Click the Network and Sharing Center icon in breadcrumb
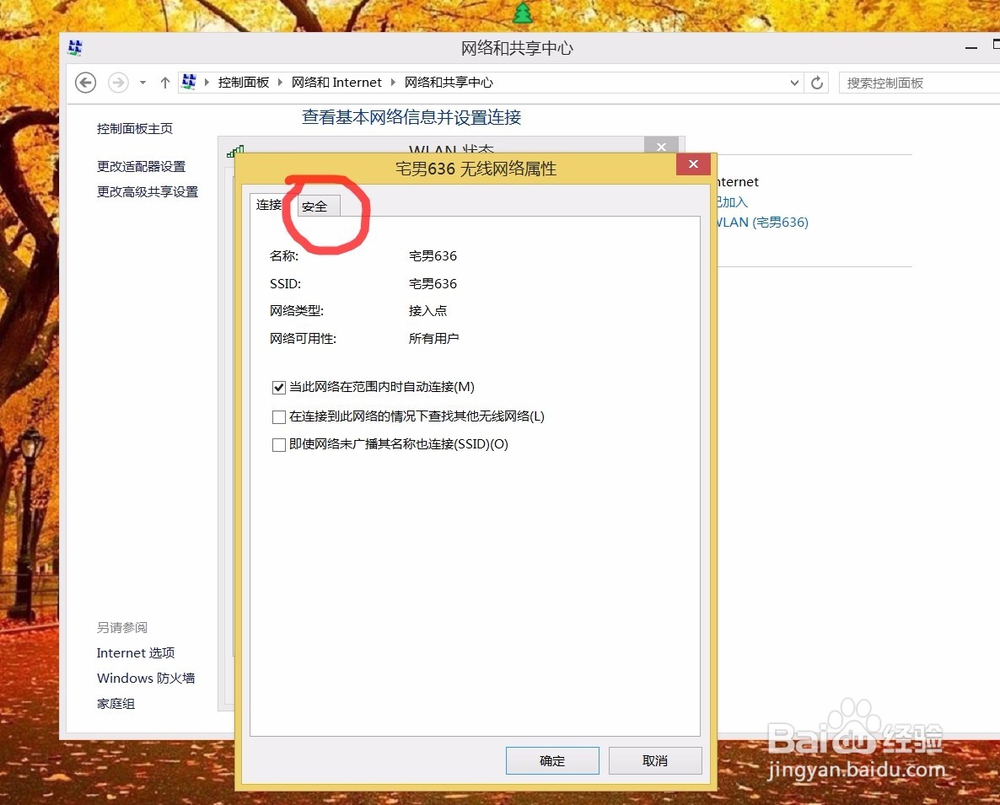The image size is (1000, 805). click(x=189, y=82)
